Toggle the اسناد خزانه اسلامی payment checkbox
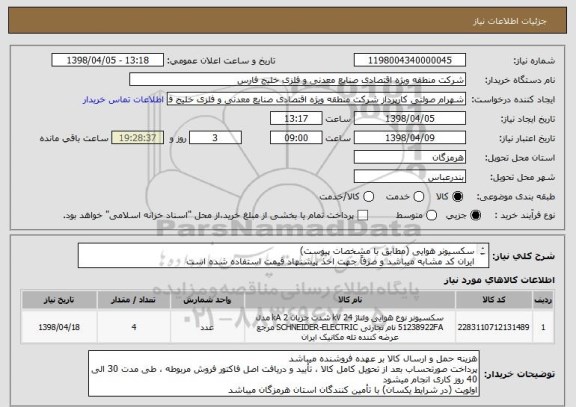This screenshot has height=407, width=576. (x=363, y=216)
